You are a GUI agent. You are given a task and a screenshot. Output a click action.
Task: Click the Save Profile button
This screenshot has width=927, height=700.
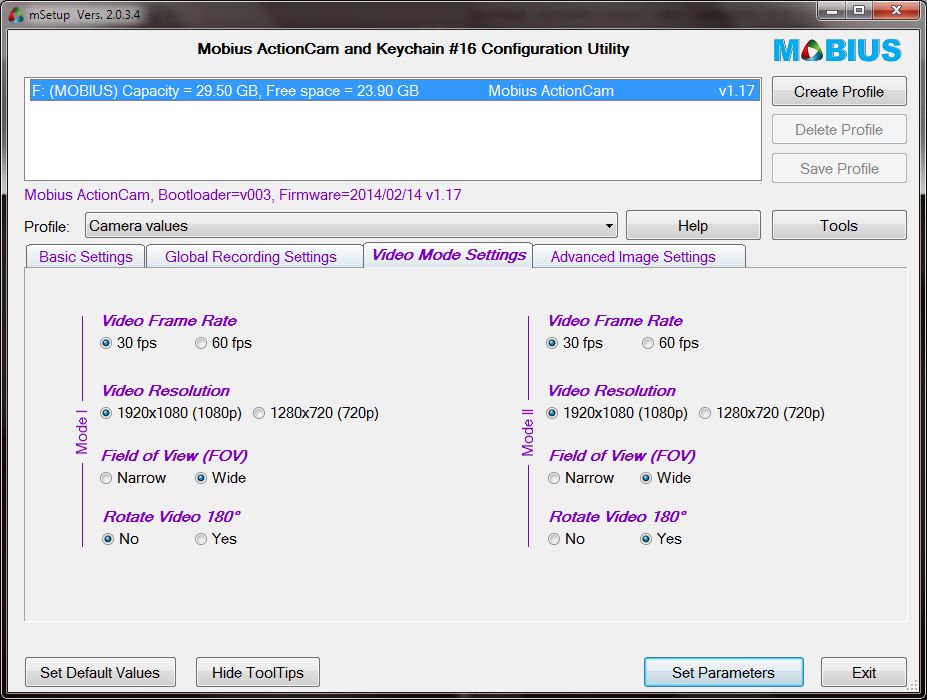[x=839, y=168]
